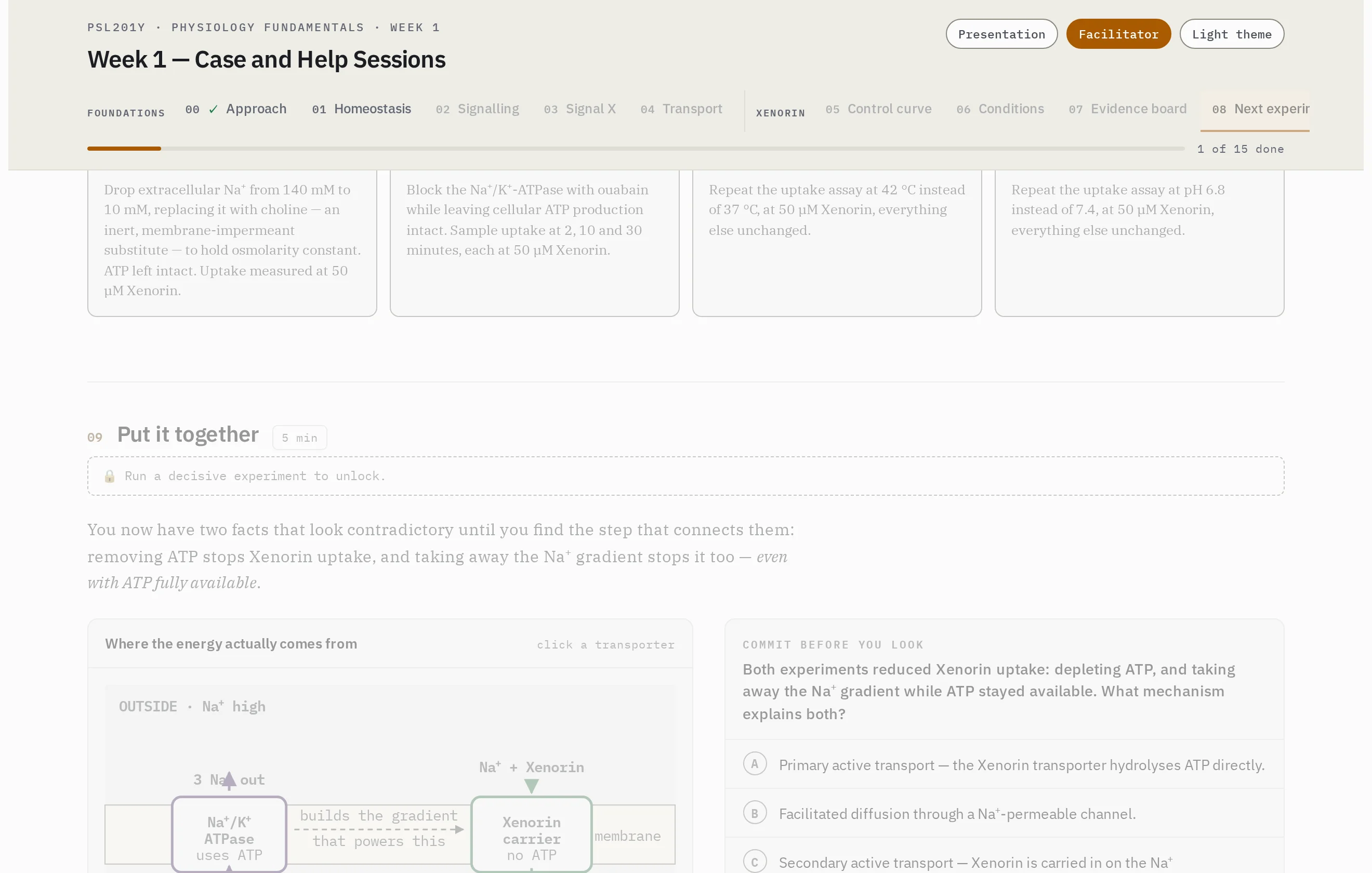This screenshot has height=873, width=1372.
Task: Click the 'COMMIT BEFORE YOU LOOK' heading
Action: 833,644
